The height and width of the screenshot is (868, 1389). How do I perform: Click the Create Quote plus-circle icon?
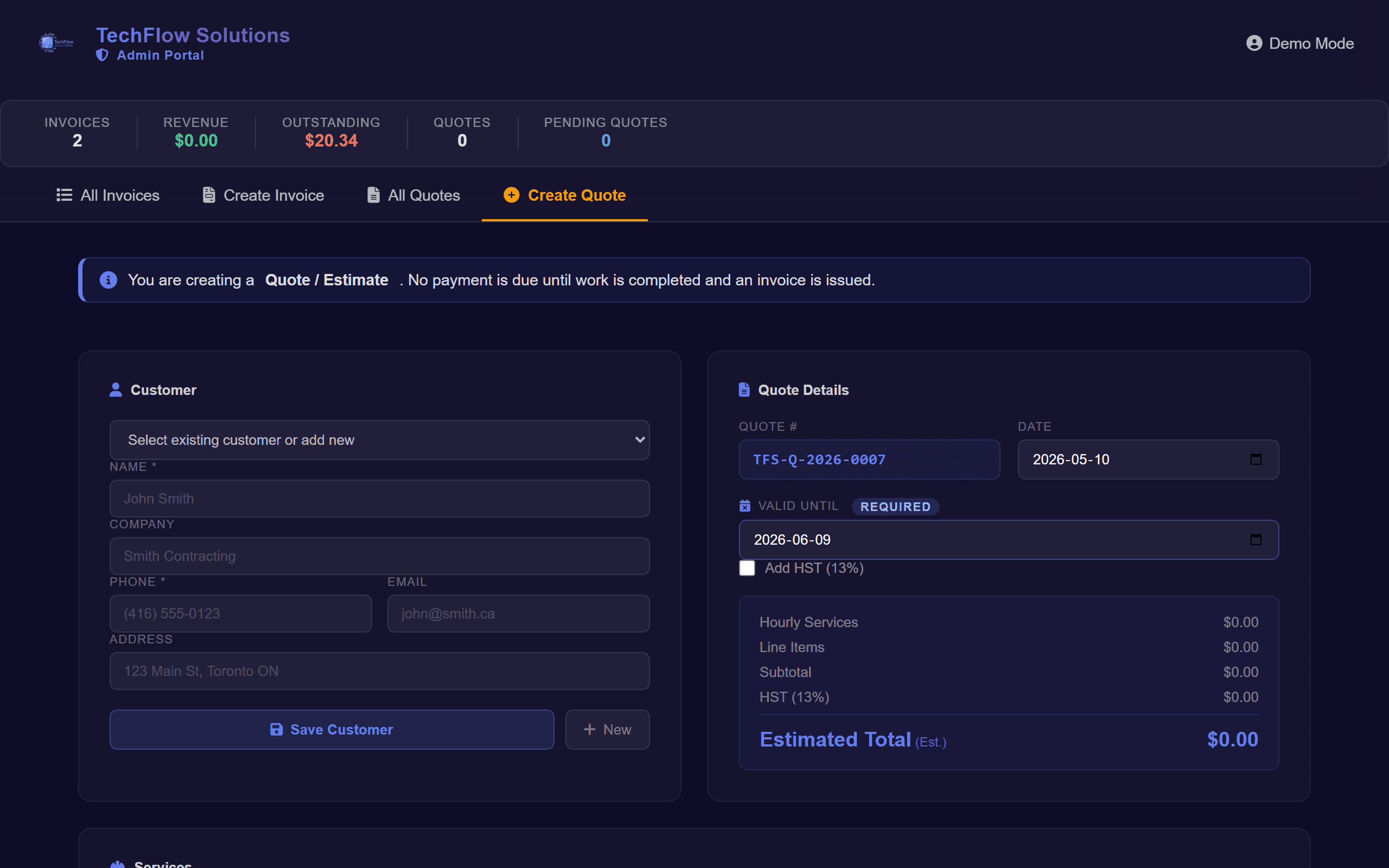[x=512, y=195]
